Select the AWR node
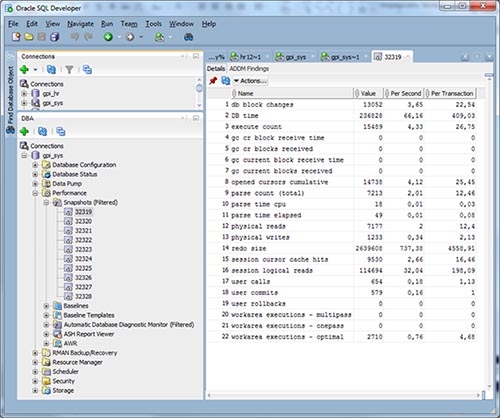500x418 pixels. [x=70, y=343]
